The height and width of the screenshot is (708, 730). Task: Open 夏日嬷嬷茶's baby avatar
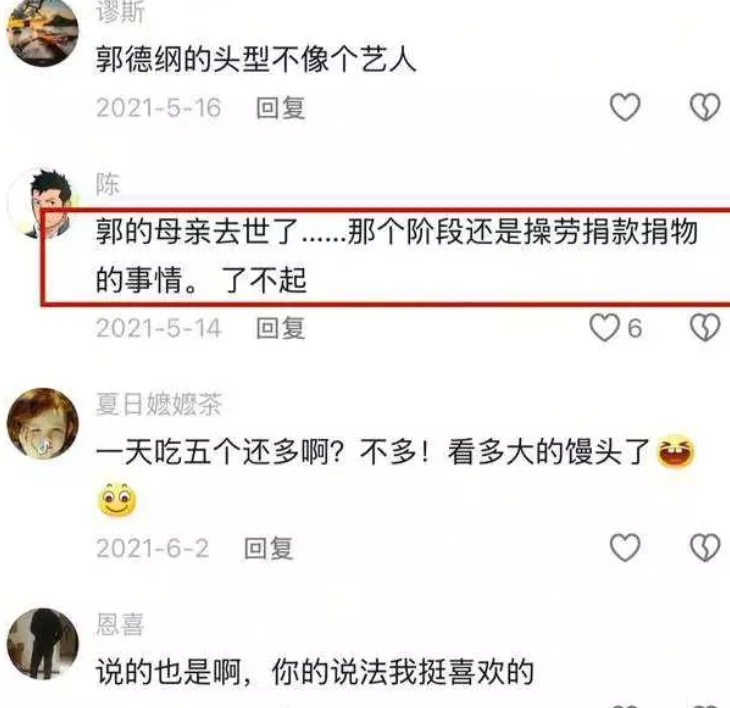coord(43,423)
